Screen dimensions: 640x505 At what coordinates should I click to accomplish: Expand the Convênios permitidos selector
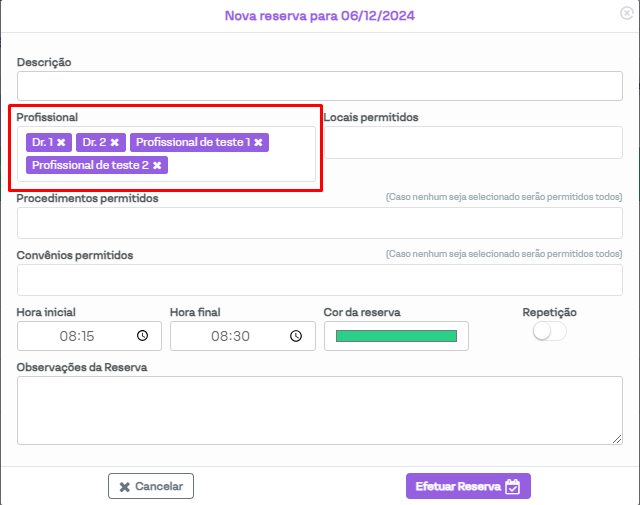click(319, 280)
